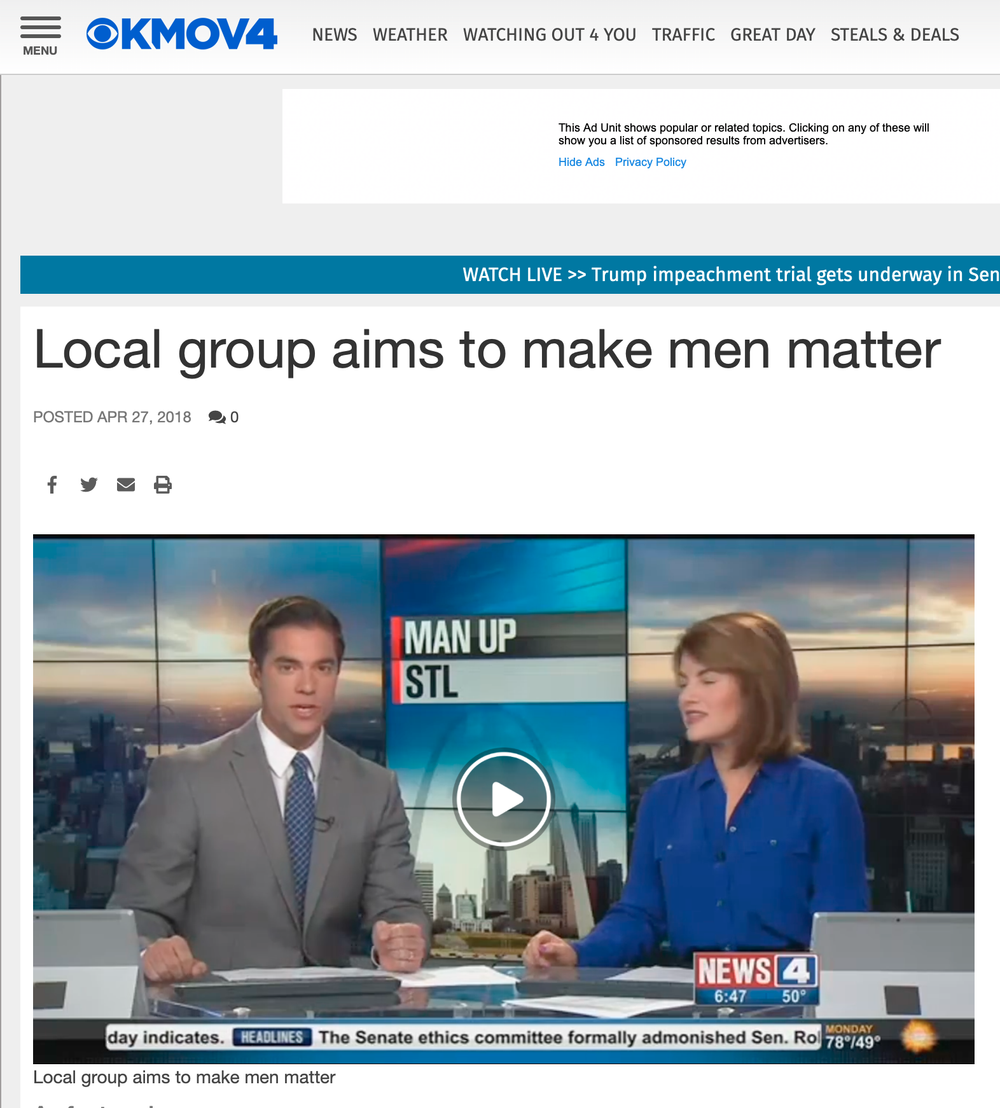The height and width of the screenshot is (1108, 1000).
Task: Open the NEWS nav item
Action: tap(334, 35)
